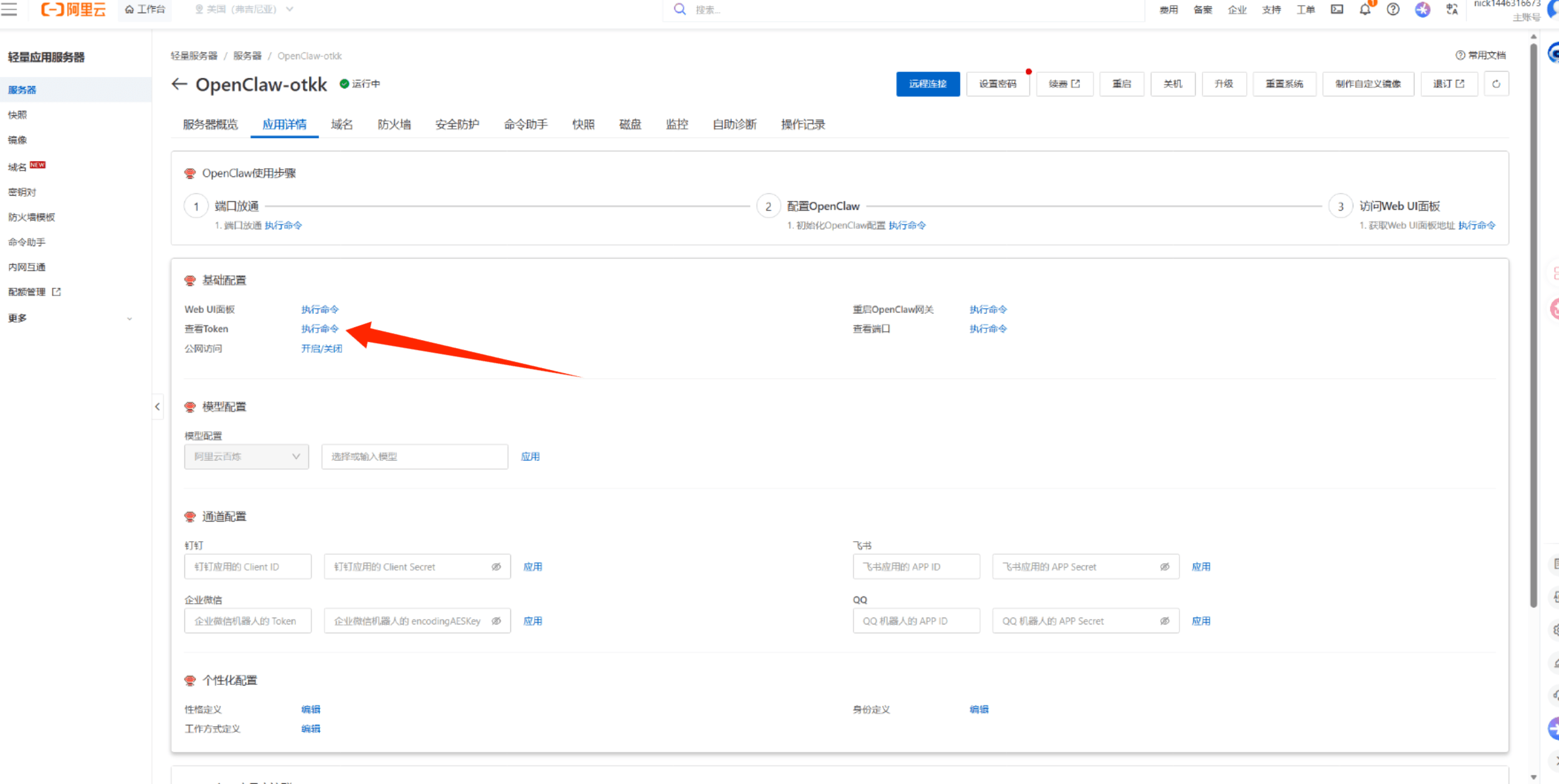Screen dimensions: 1559x784
Task: Open the region selector dropdown
Action: point(243,9)
